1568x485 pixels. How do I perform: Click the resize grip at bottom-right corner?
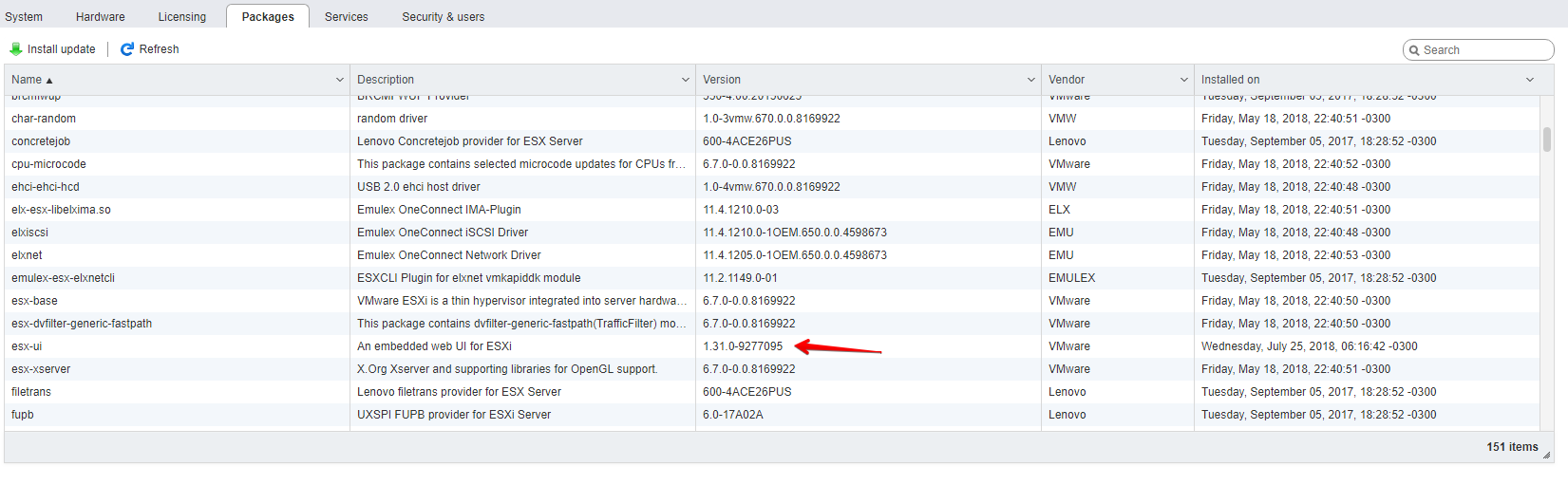coord(1546,456)
